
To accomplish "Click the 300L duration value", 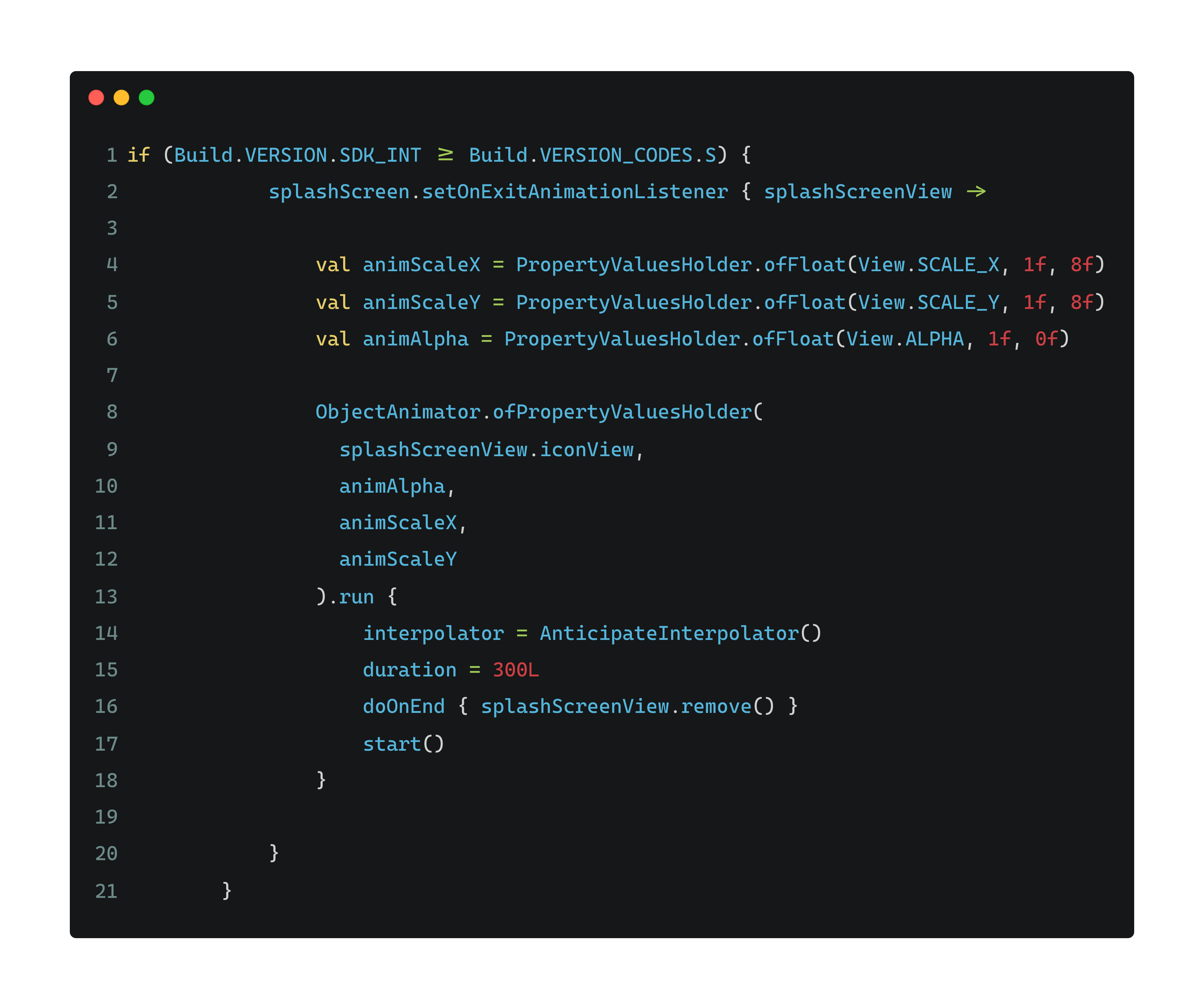I will click(x=516, y=670).
